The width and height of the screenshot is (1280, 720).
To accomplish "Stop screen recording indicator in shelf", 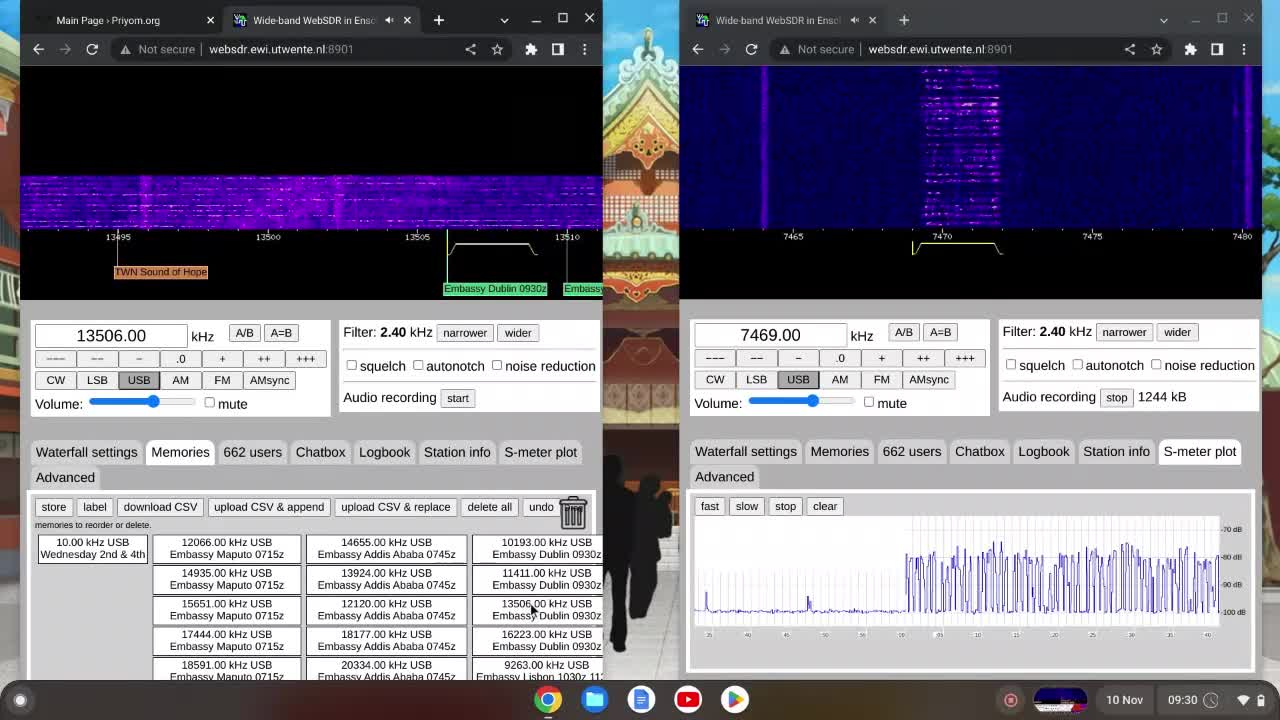I will 1010,700.
